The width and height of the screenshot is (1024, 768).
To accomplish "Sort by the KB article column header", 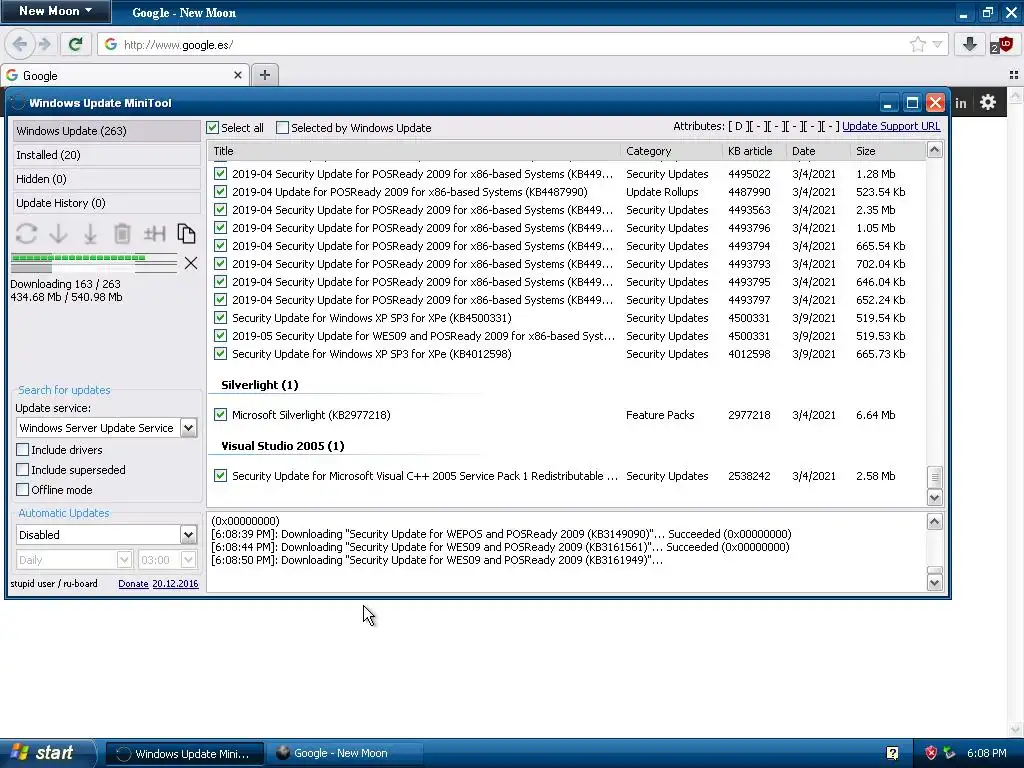I will [754, 151].
